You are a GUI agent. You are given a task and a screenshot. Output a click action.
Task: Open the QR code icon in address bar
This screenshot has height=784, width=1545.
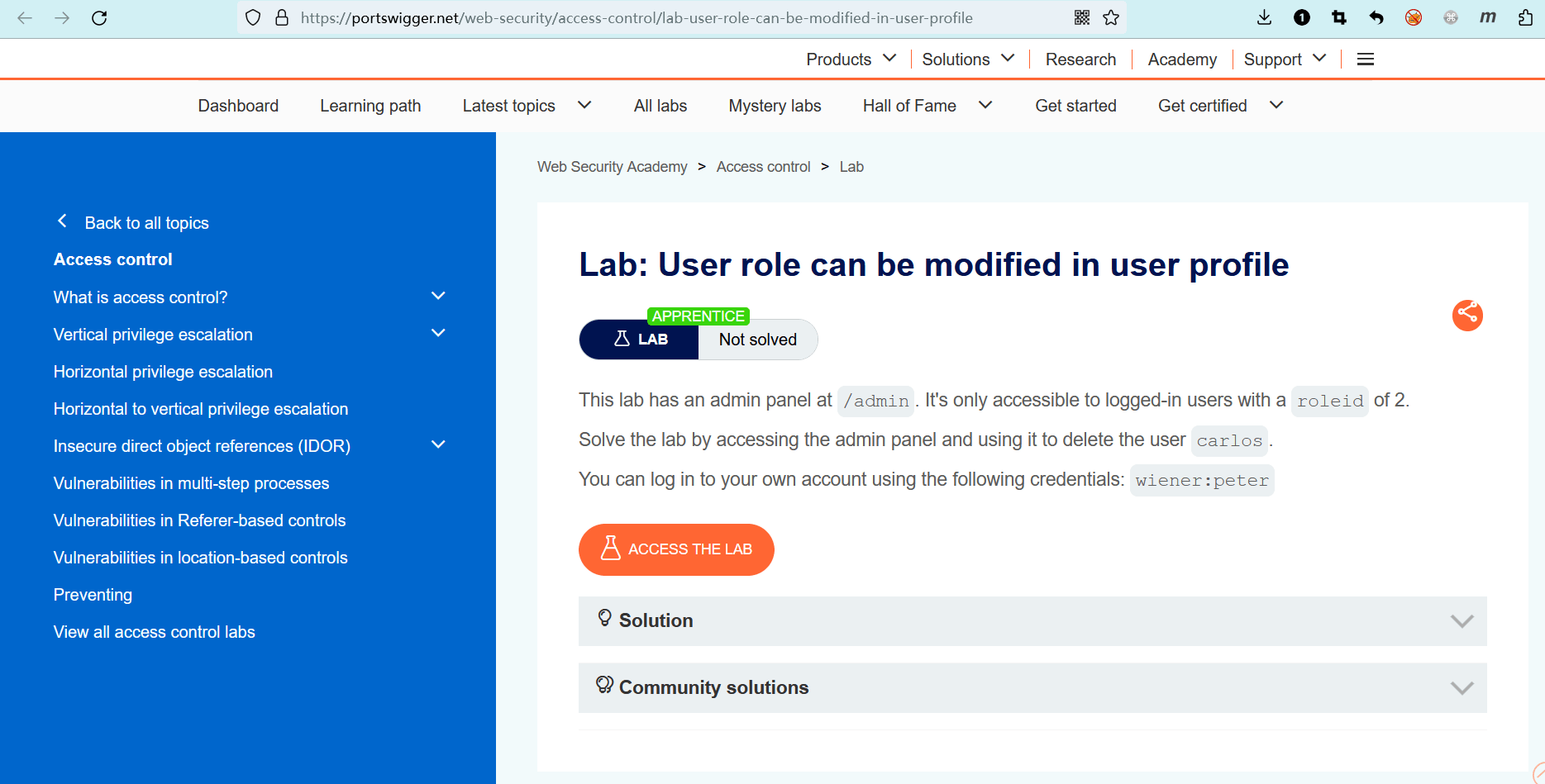pyautogui.click(x=1081, y=18)
